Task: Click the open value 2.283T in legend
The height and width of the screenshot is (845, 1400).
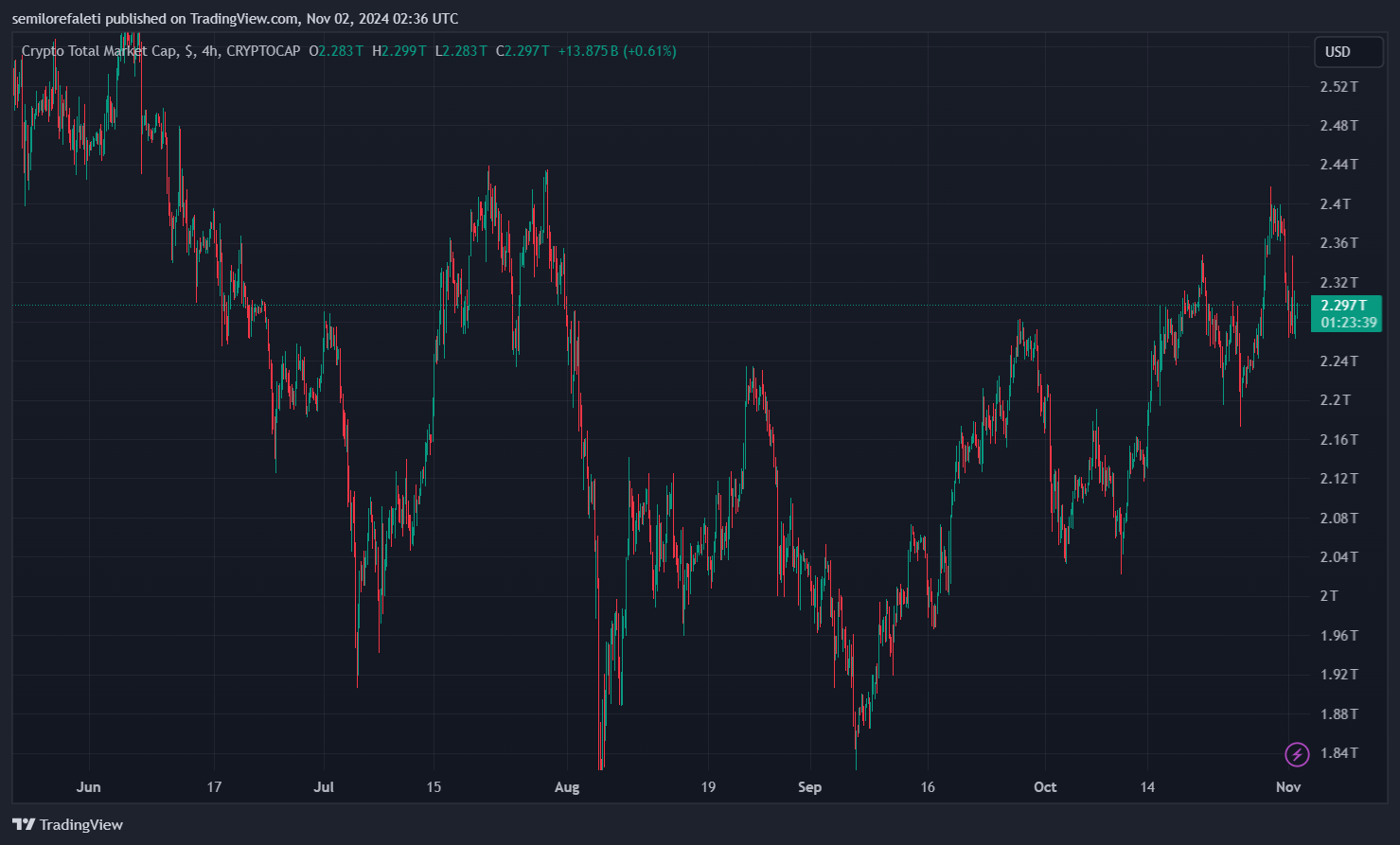Action: pyautogui.click(x=342, y=51)
